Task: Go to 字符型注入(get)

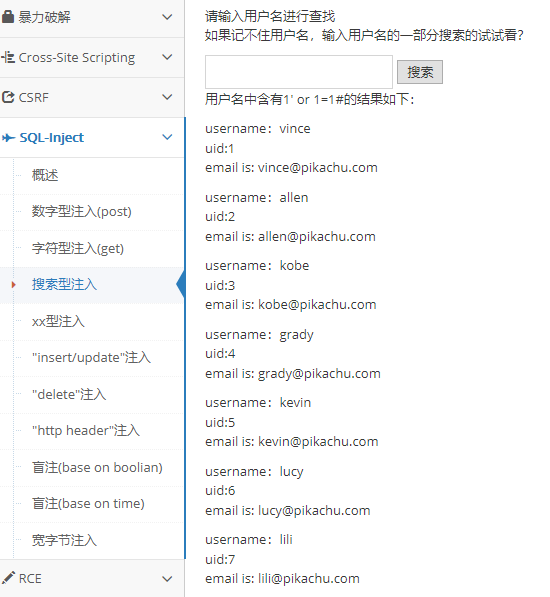Action: coord(78,248)
